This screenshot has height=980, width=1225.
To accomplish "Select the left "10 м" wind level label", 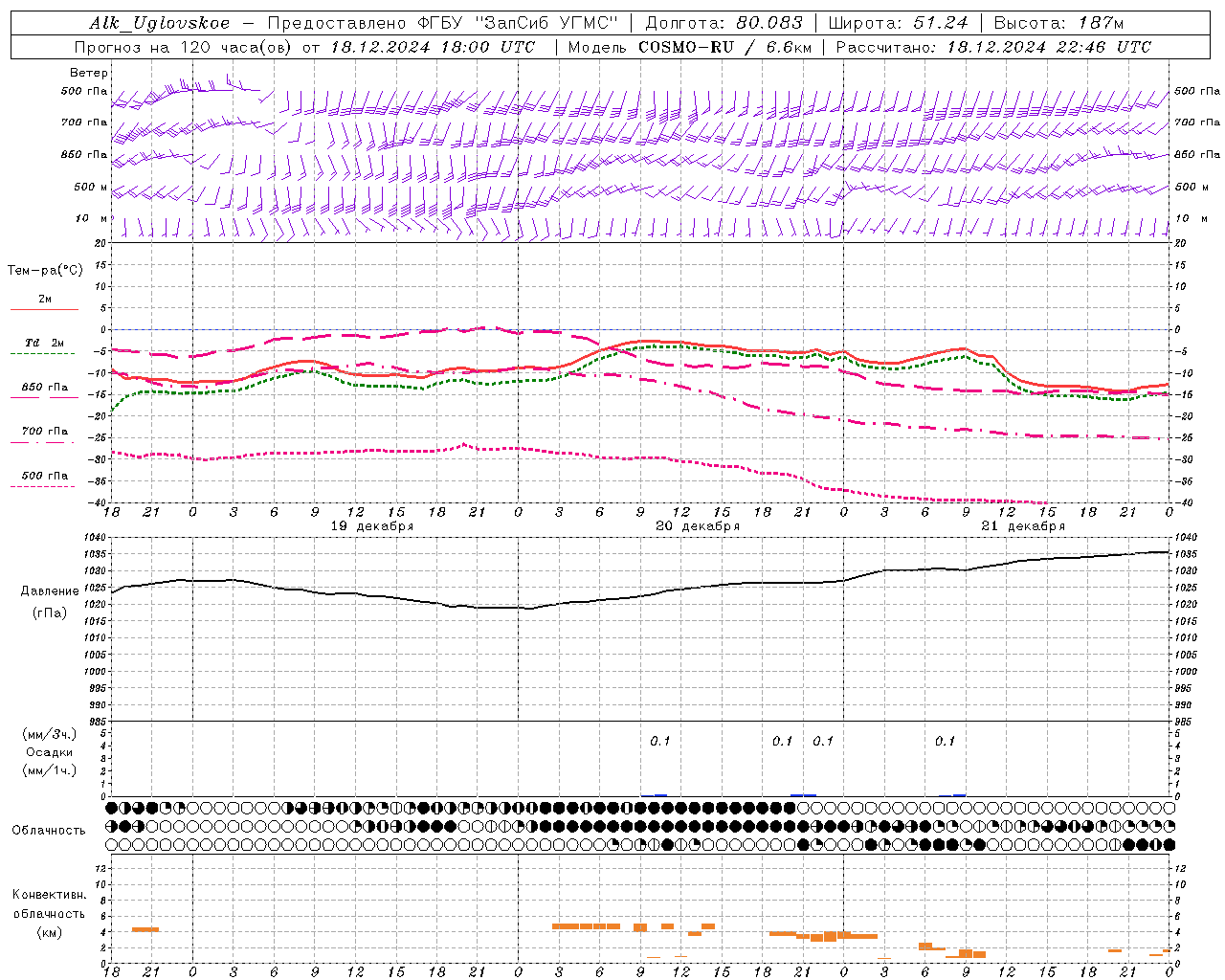I will 92,218.
